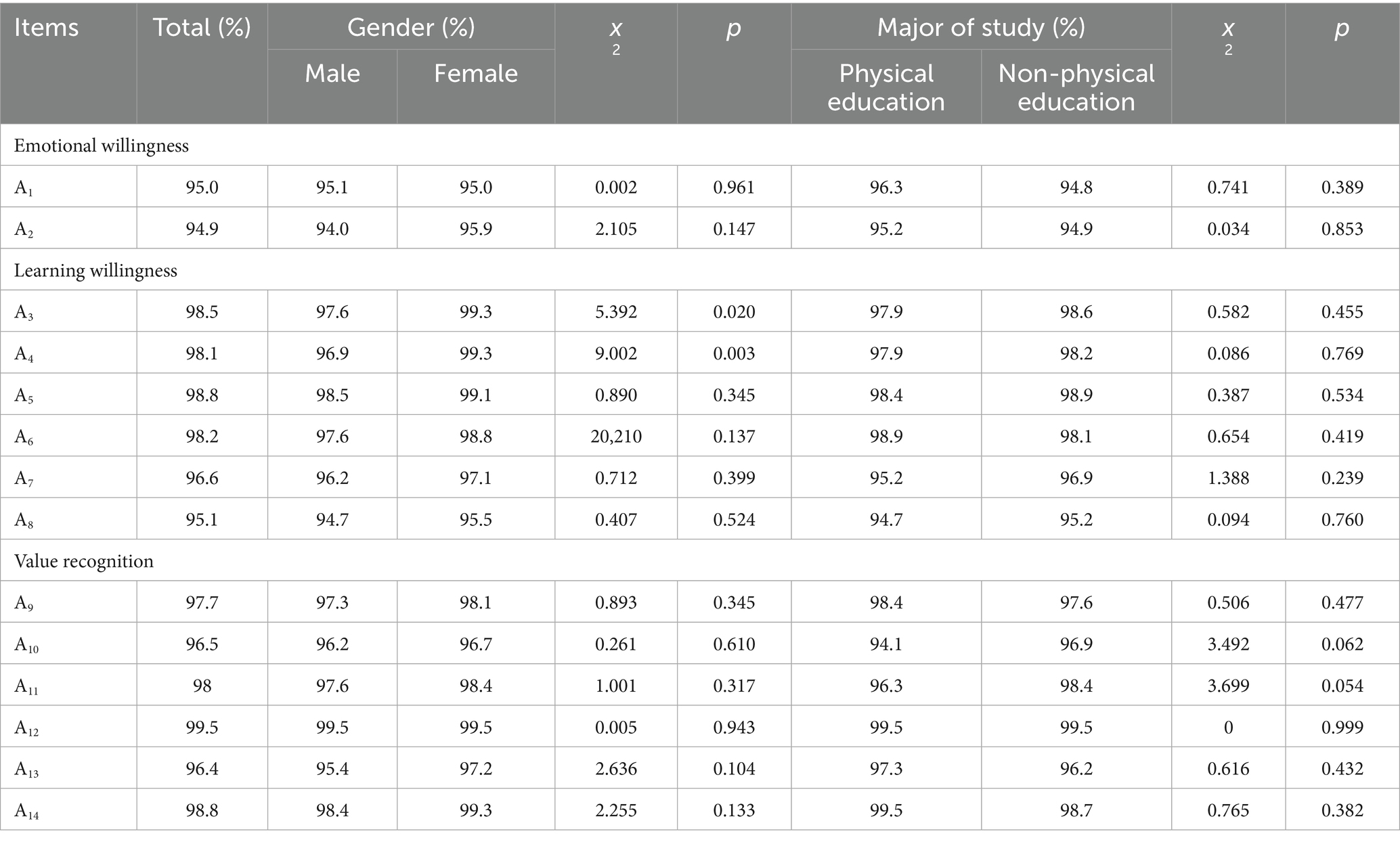The image size is (1400, 842).
Task: Click the Physical education subheader
Action: tap(885, 87)
